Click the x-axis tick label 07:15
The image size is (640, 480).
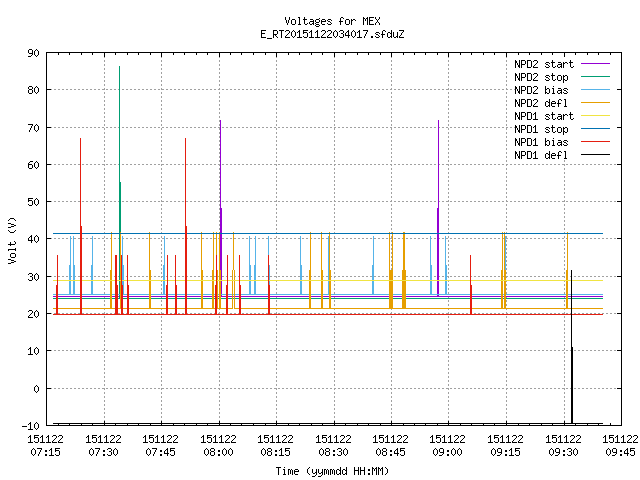pyautogui.click(x=45, y=453)
